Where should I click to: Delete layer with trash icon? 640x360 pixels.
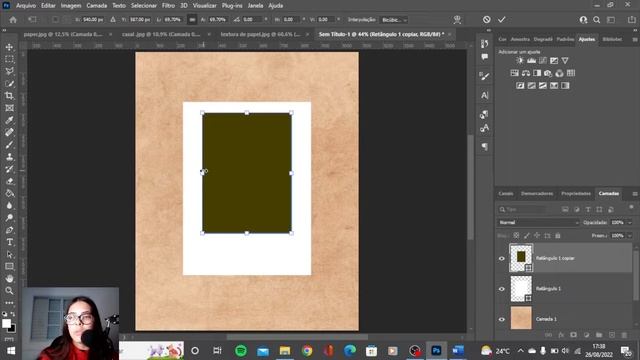(624, 335)
